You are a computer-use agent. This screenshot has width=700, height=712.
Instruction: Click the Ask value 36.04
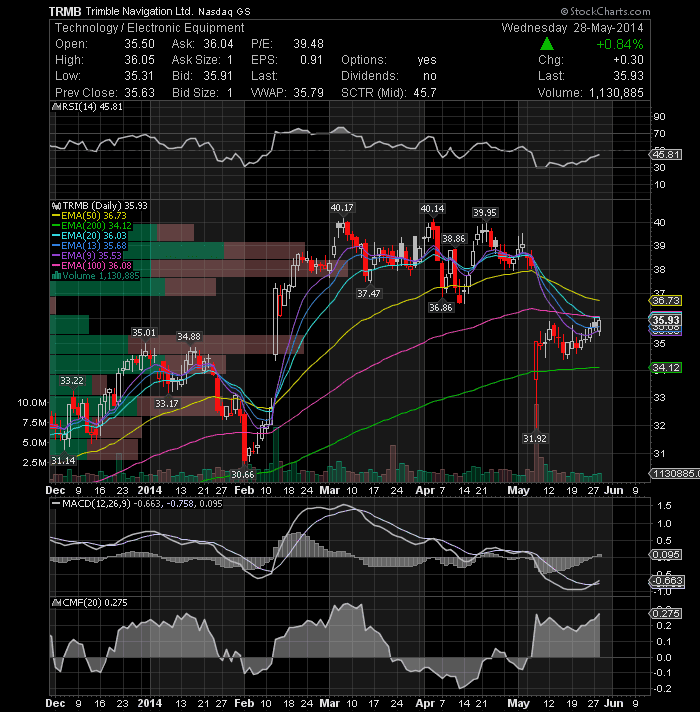click(x=218, y=44)
